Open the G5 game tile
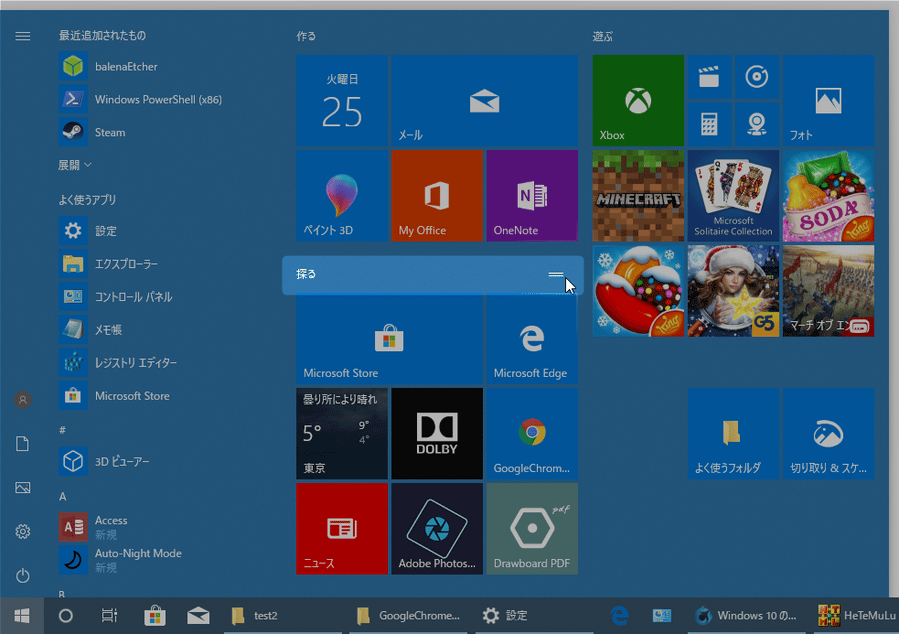The image size is (899, 634). point(733,291)
